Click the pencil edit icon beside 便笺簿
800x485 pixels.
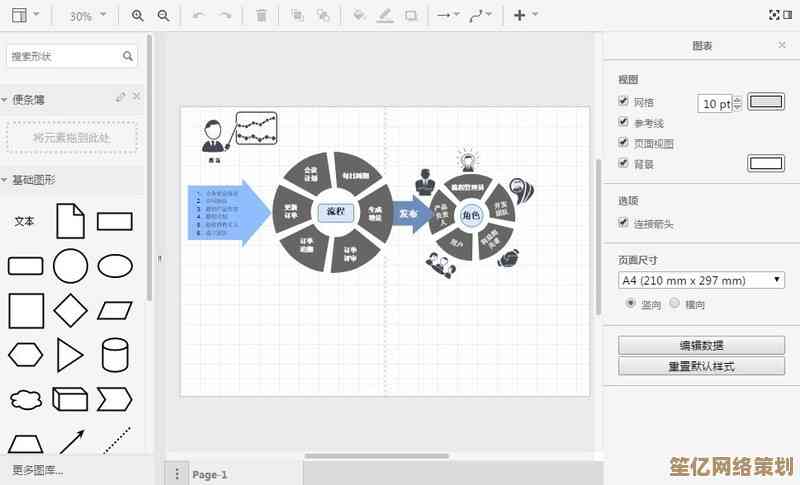coord(121,97)
